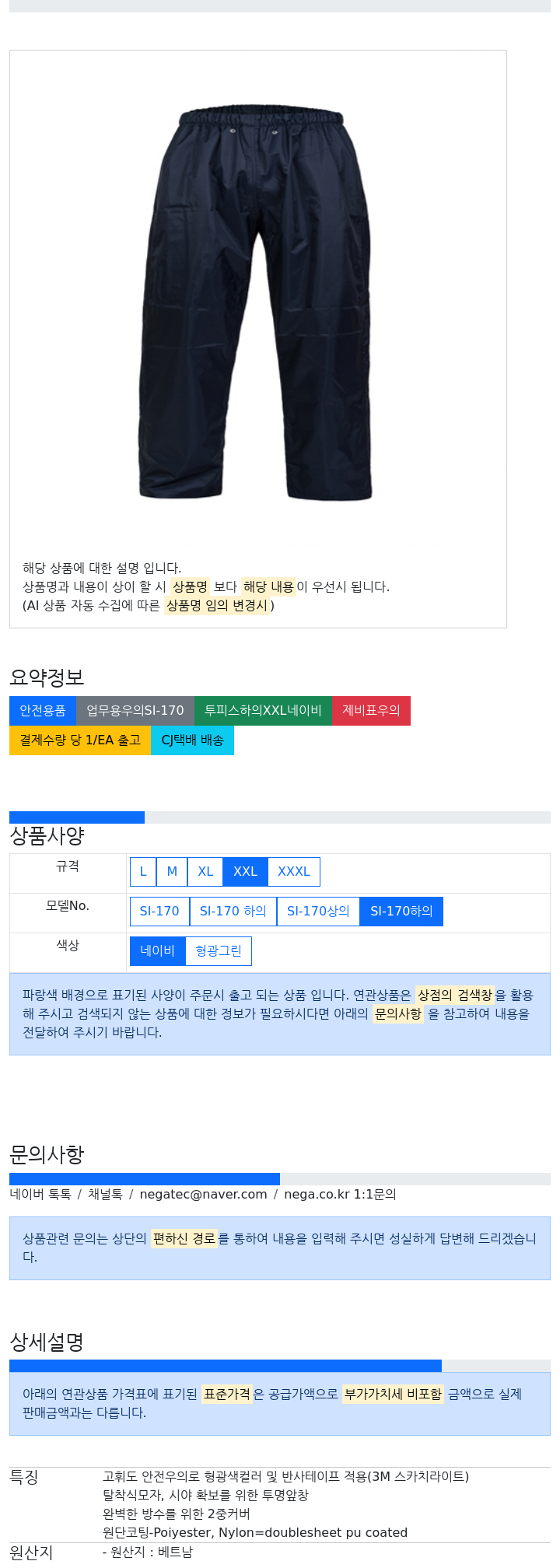Choose 형광그린 color option

[219, 951]
